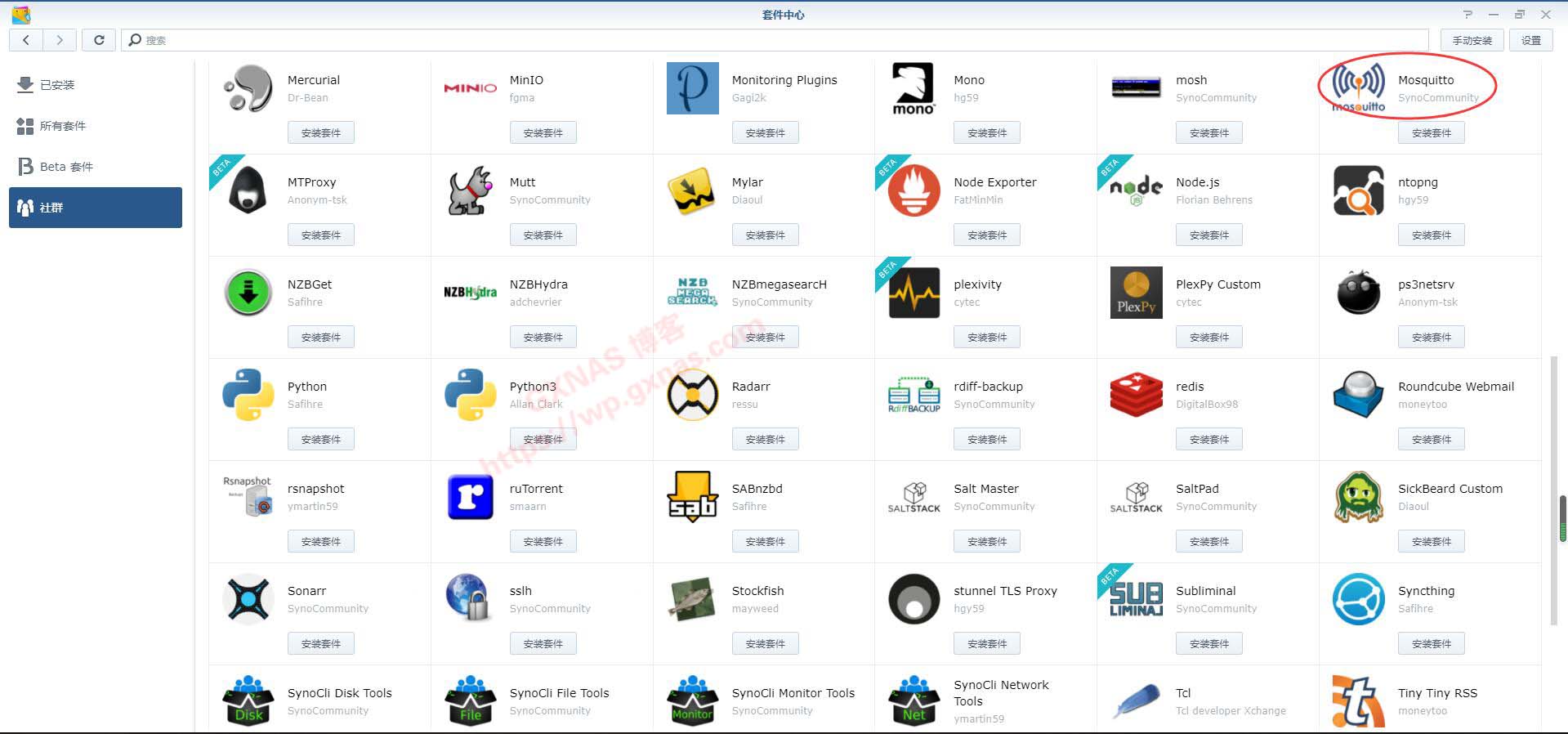Open the Mylar package icon
The width and height of the screenshot is (1568, 734).
pos(692,190)
